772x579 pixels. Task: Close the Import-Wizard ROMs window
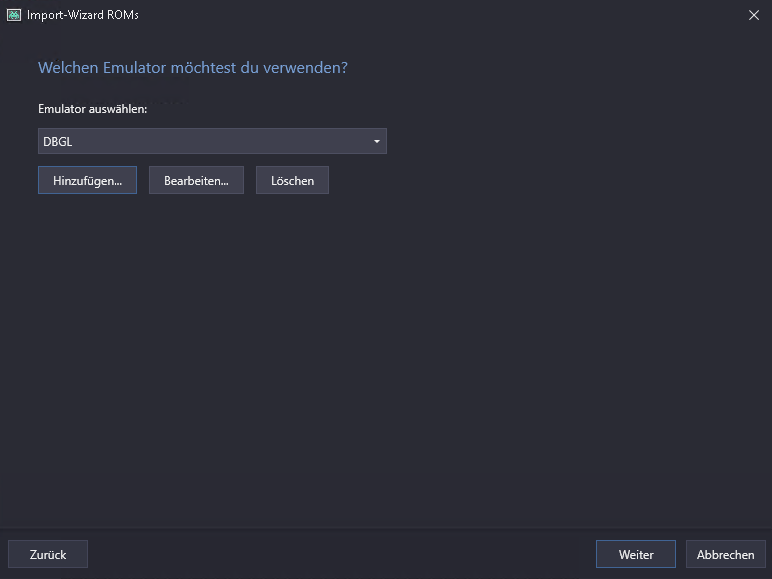click(753, 15)
